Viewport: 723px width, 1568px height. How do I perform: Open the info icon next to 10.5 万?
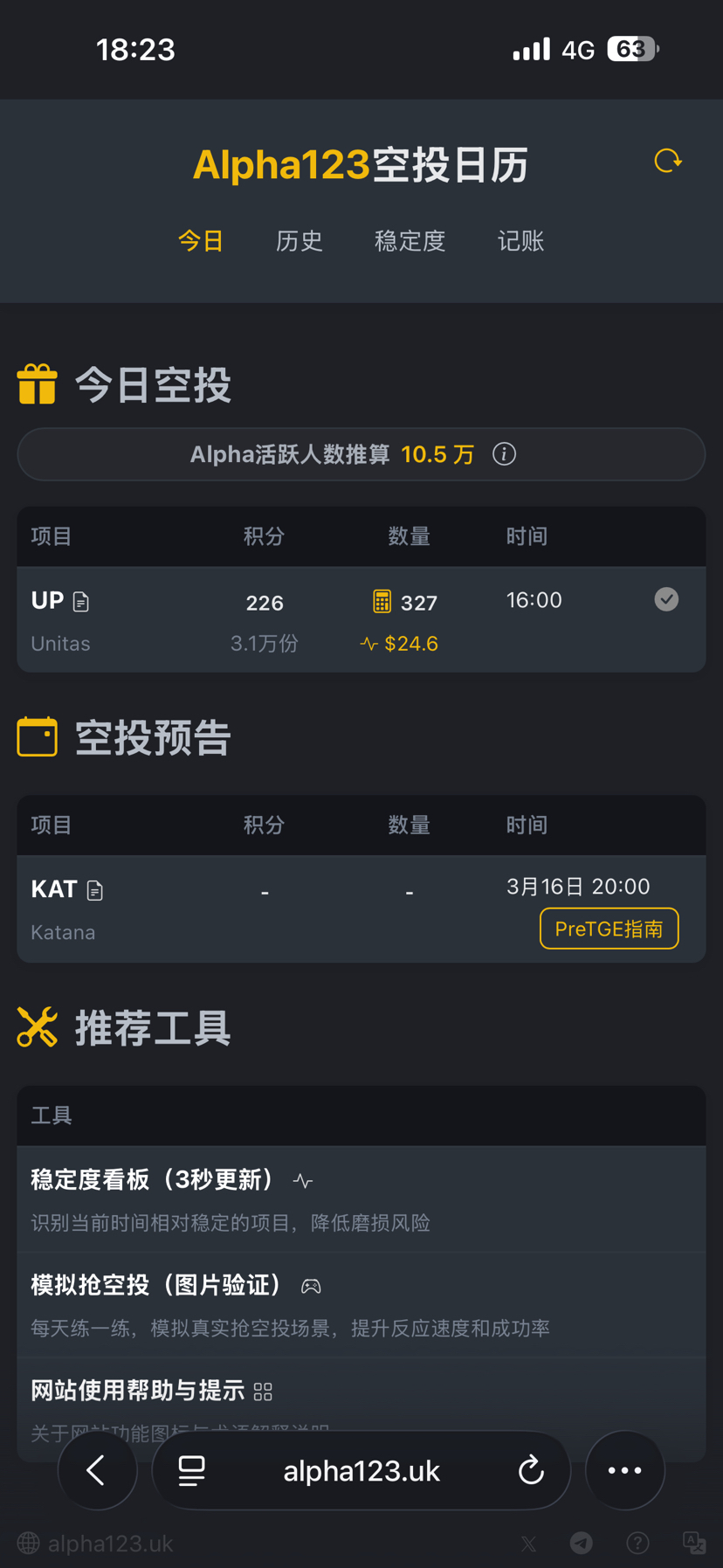(504, 454)
